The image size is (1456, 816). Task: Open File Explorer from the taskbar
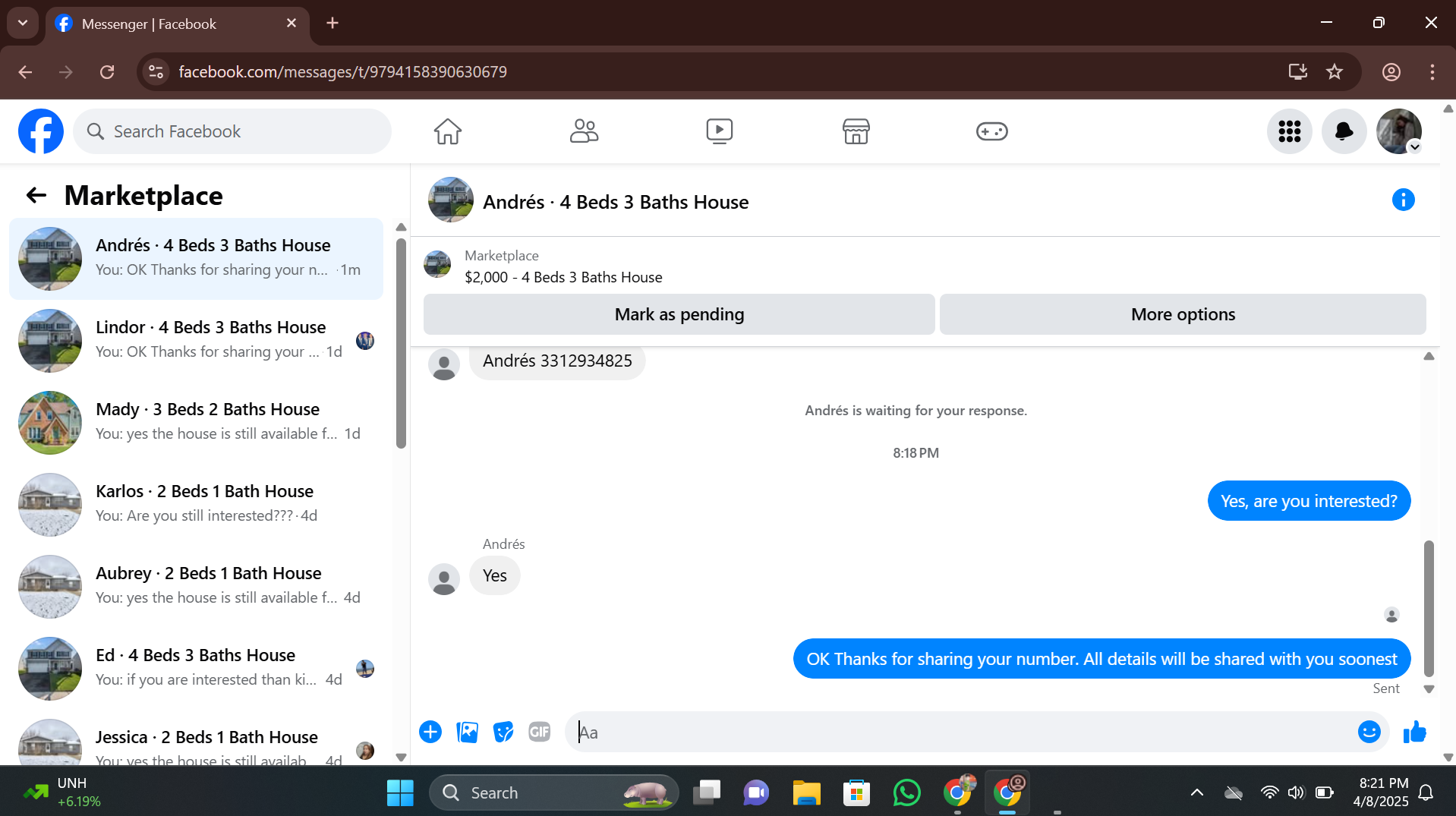pos(806,793)
